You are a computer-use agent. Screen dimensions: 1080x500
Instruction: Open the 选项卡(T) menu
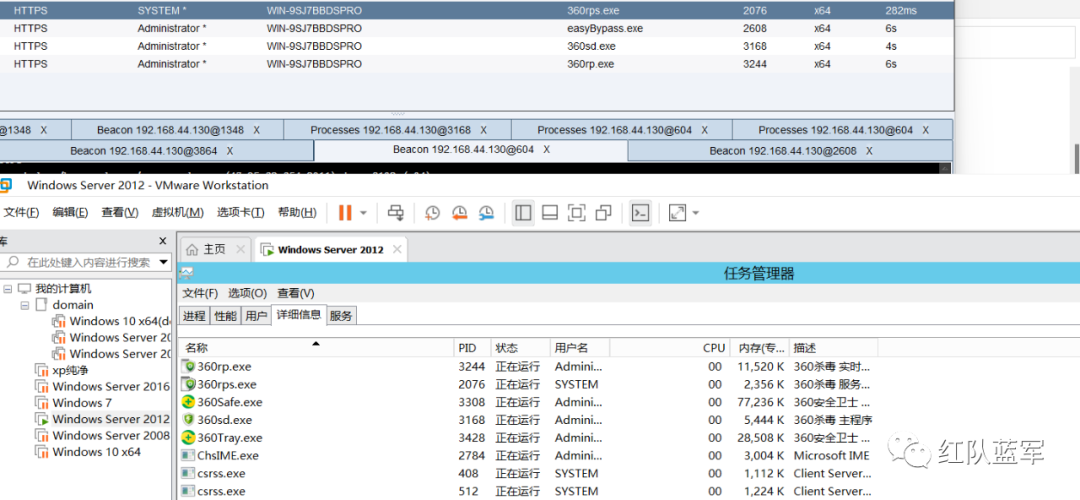click(x=240, y=212)
